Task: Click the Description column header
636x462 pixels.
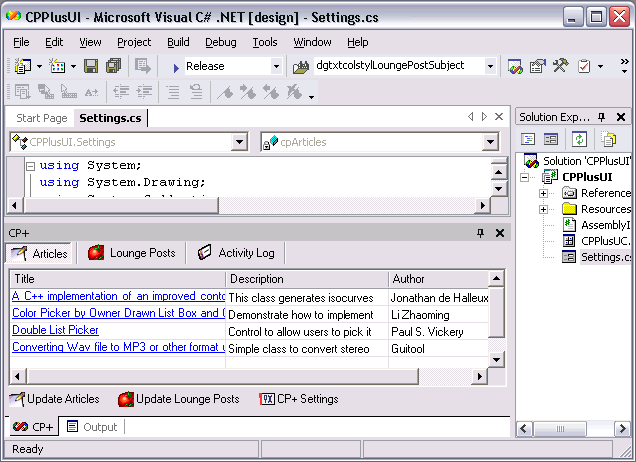Action: click(307, 279)
